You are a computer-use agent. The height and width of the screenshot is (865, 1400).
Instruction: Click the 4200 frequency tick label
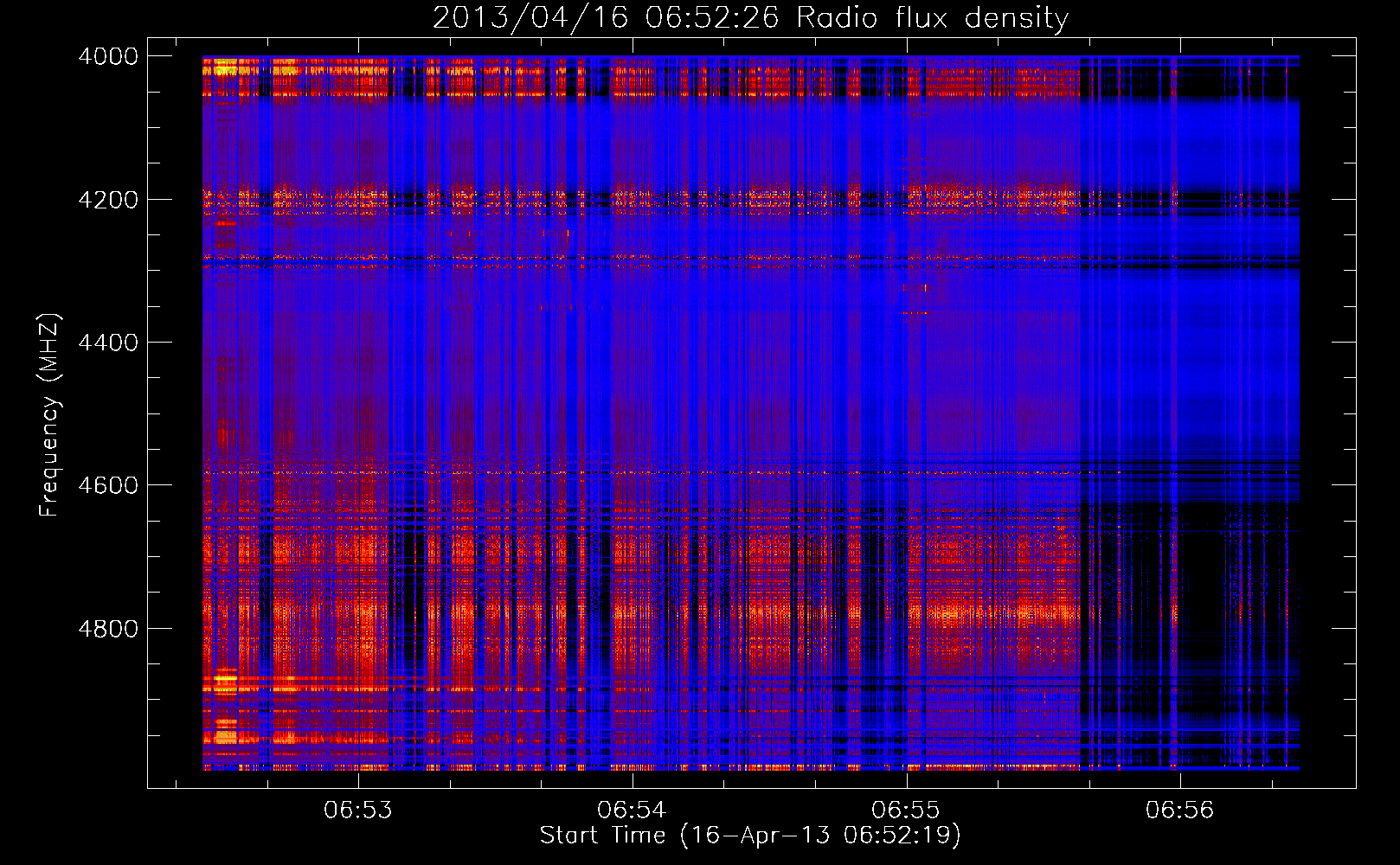click(x=108, y=200)
